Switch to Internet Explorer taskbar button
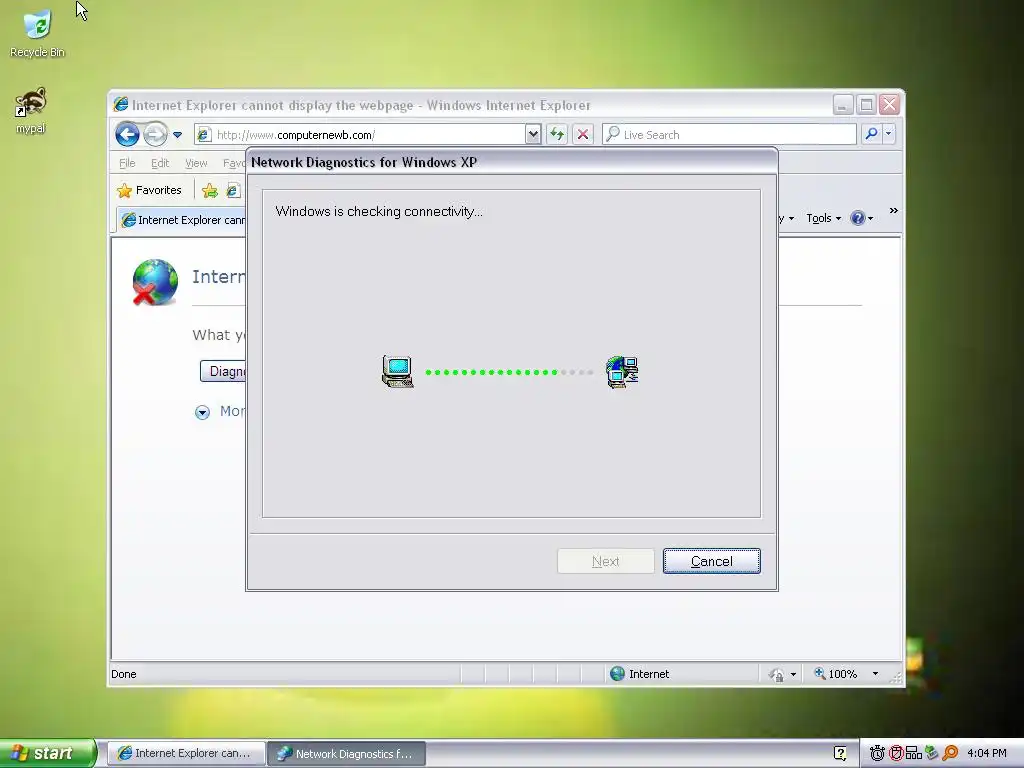 point(186,753)
